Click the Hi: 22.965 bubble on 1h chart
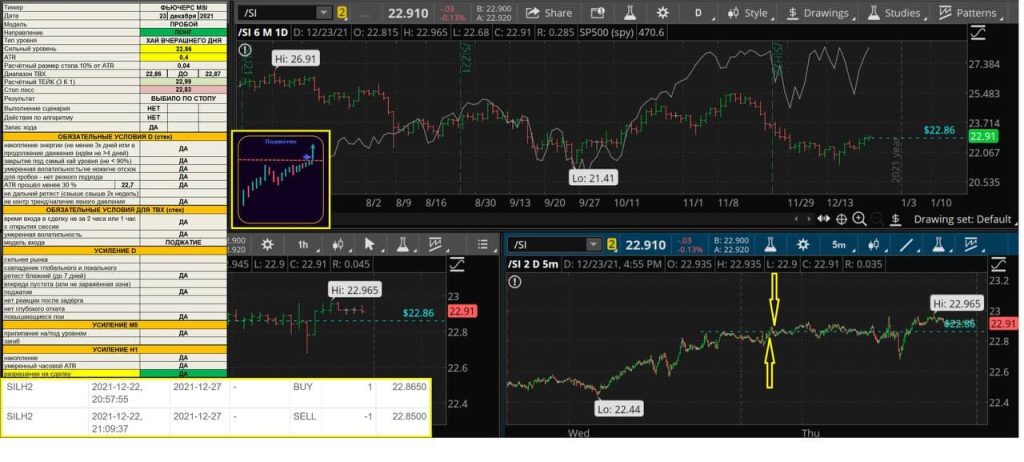1024x462 pixels. pyautogui.click(x=355, y=290)
